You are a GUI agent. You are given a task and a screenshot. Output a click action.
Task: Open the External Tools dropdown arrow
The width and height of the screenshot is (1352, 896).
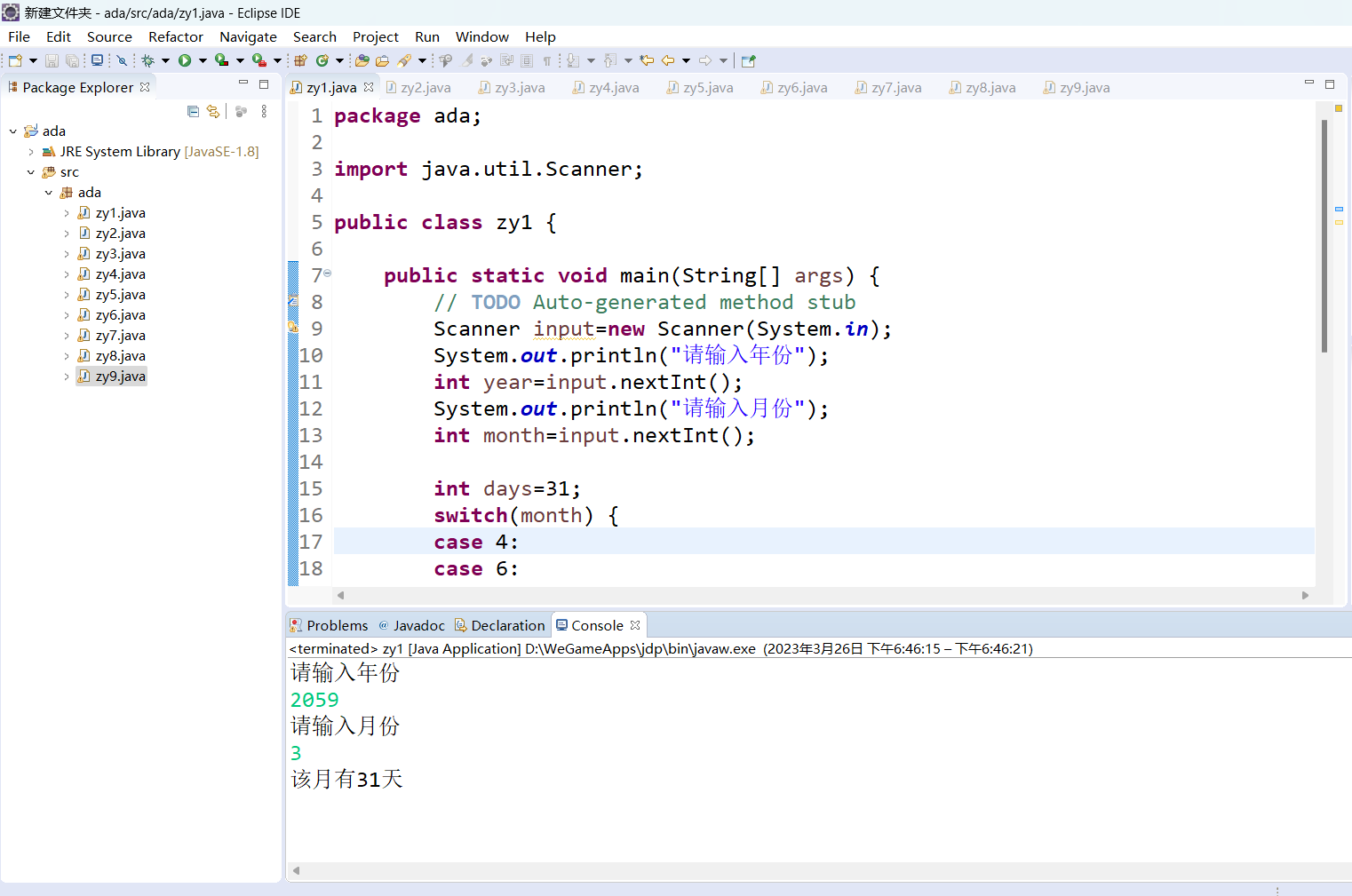coord(277,60)
